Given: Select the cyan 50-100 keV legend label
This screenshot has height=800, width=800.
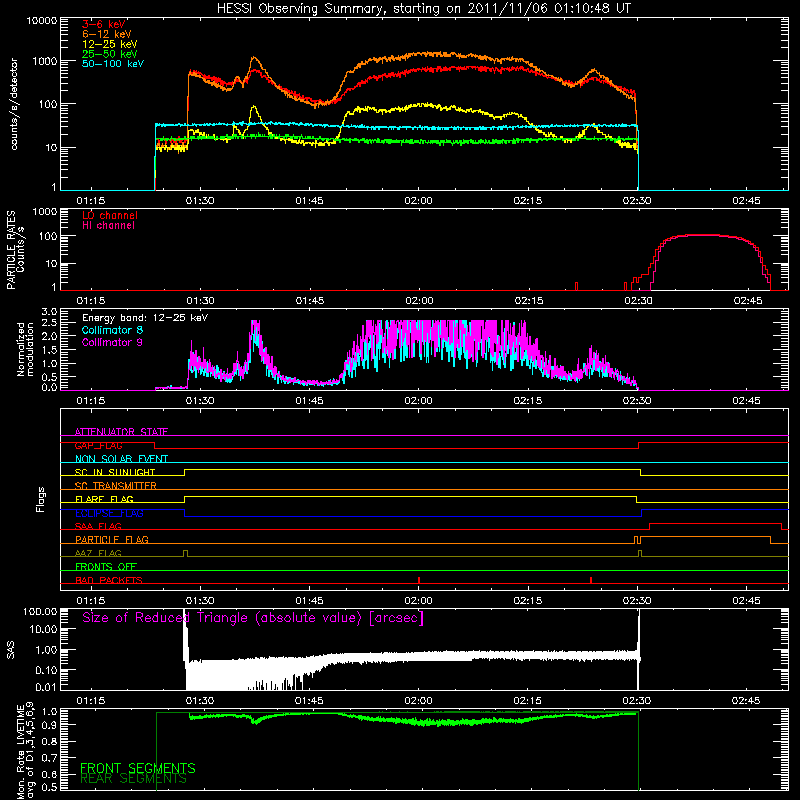Looking at the screenshot, I should [113, 64].
